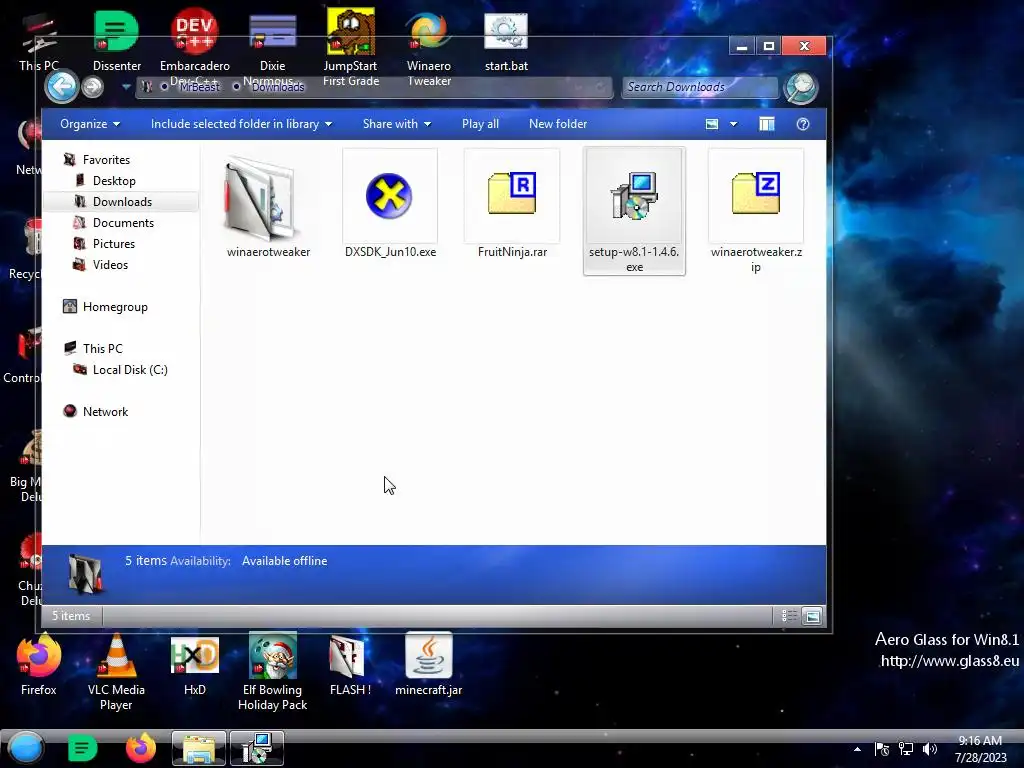Image resolution: width=1024 pixels, height=768 pixels.
Task: Click Downloads in the address bar
Action: [278, 87]
